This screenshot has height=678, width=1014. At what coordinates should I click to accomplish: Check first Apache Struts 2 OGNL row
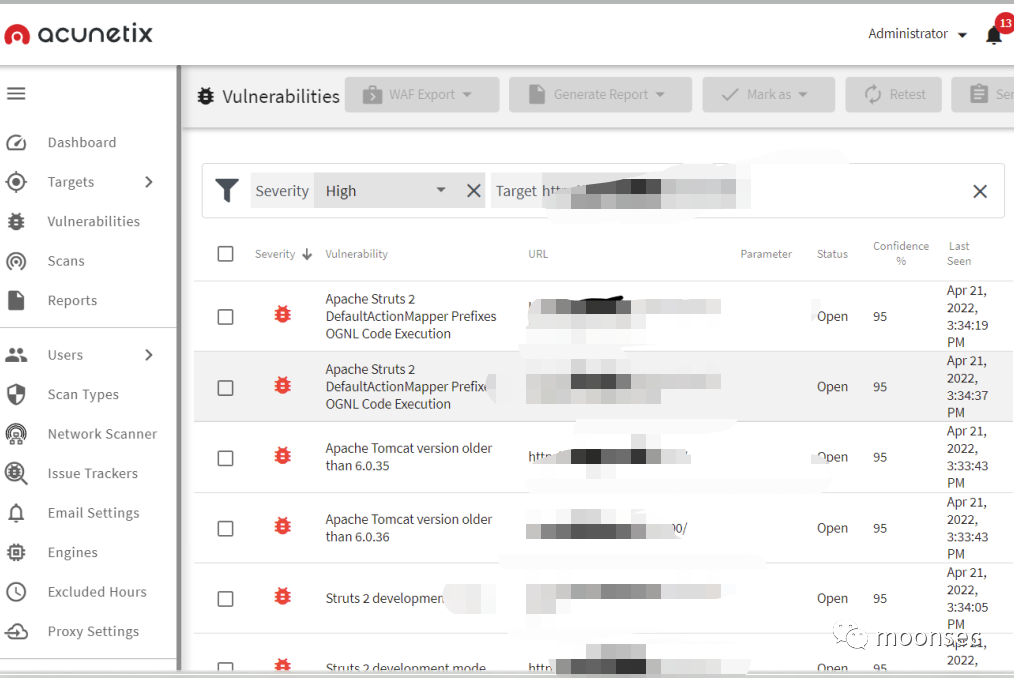tap(226, 317)
